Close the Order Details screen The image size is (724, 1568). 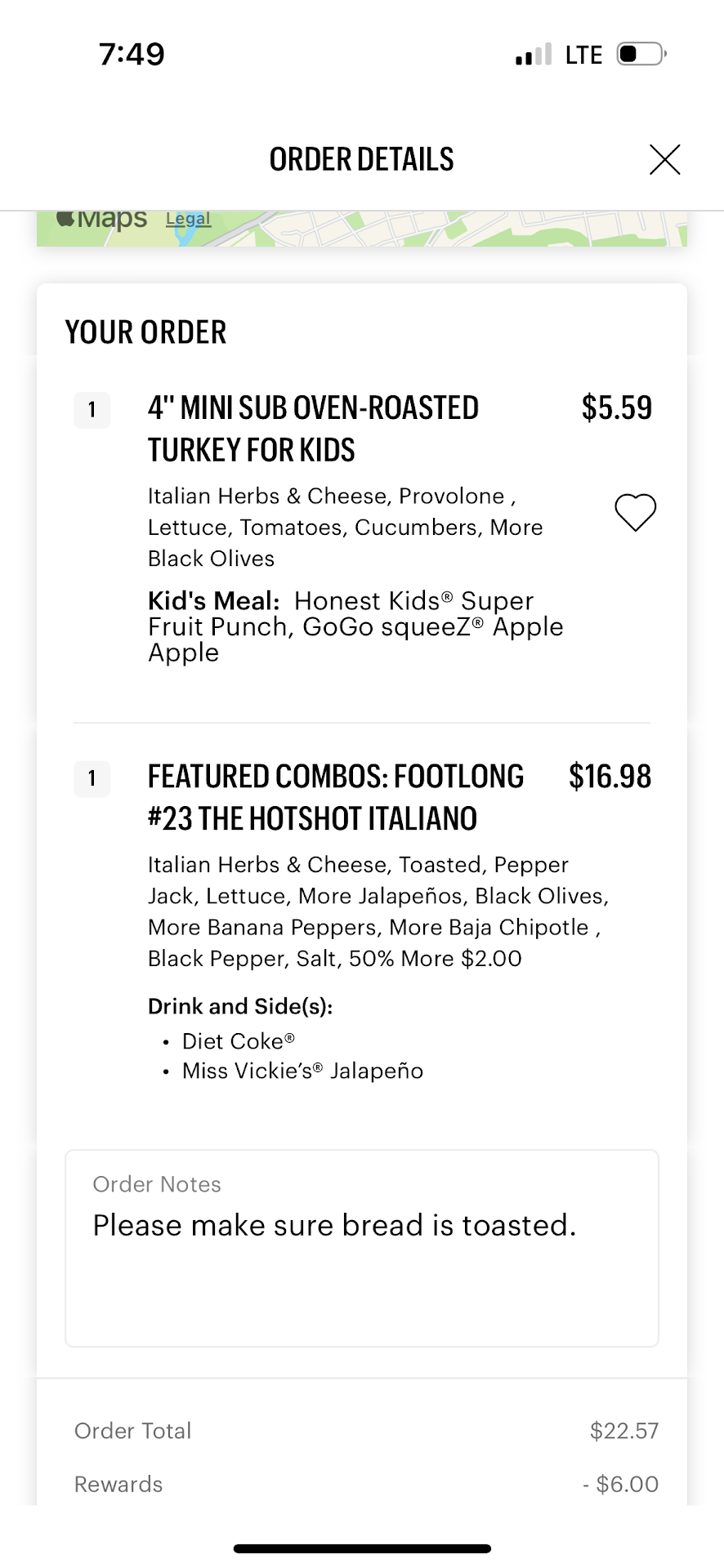[x=664, y=159]
